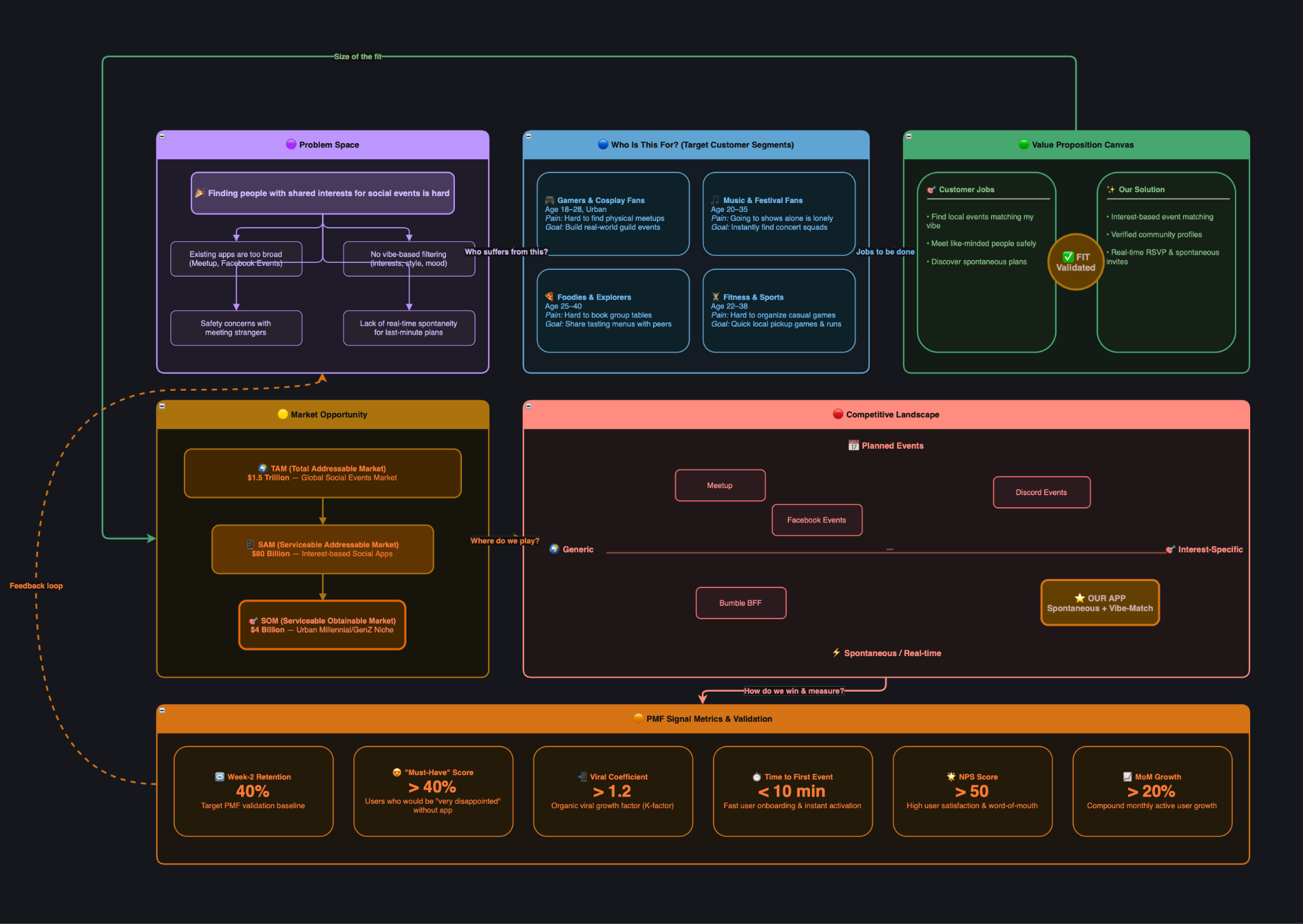The image size is (1303, 924).
Task: Click the green checkmark in the FIT Validated badge
Action: (x=1068, y=257)
